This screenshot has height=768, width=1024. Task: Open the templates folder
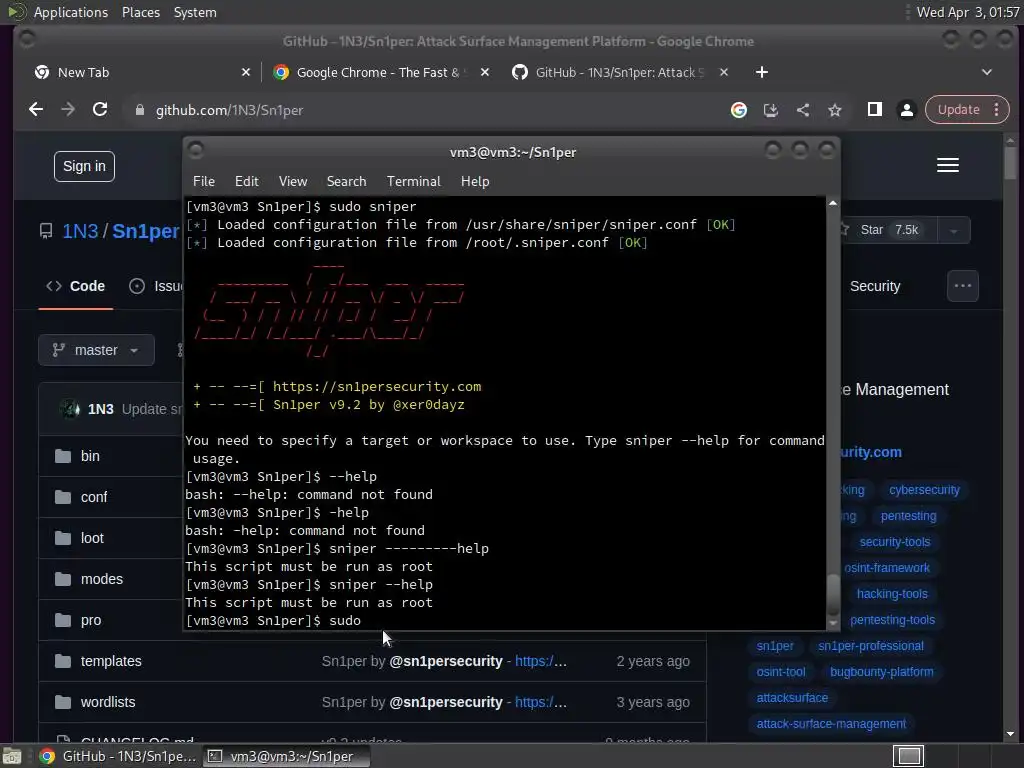pyautogui.click(x=111, y=661)
